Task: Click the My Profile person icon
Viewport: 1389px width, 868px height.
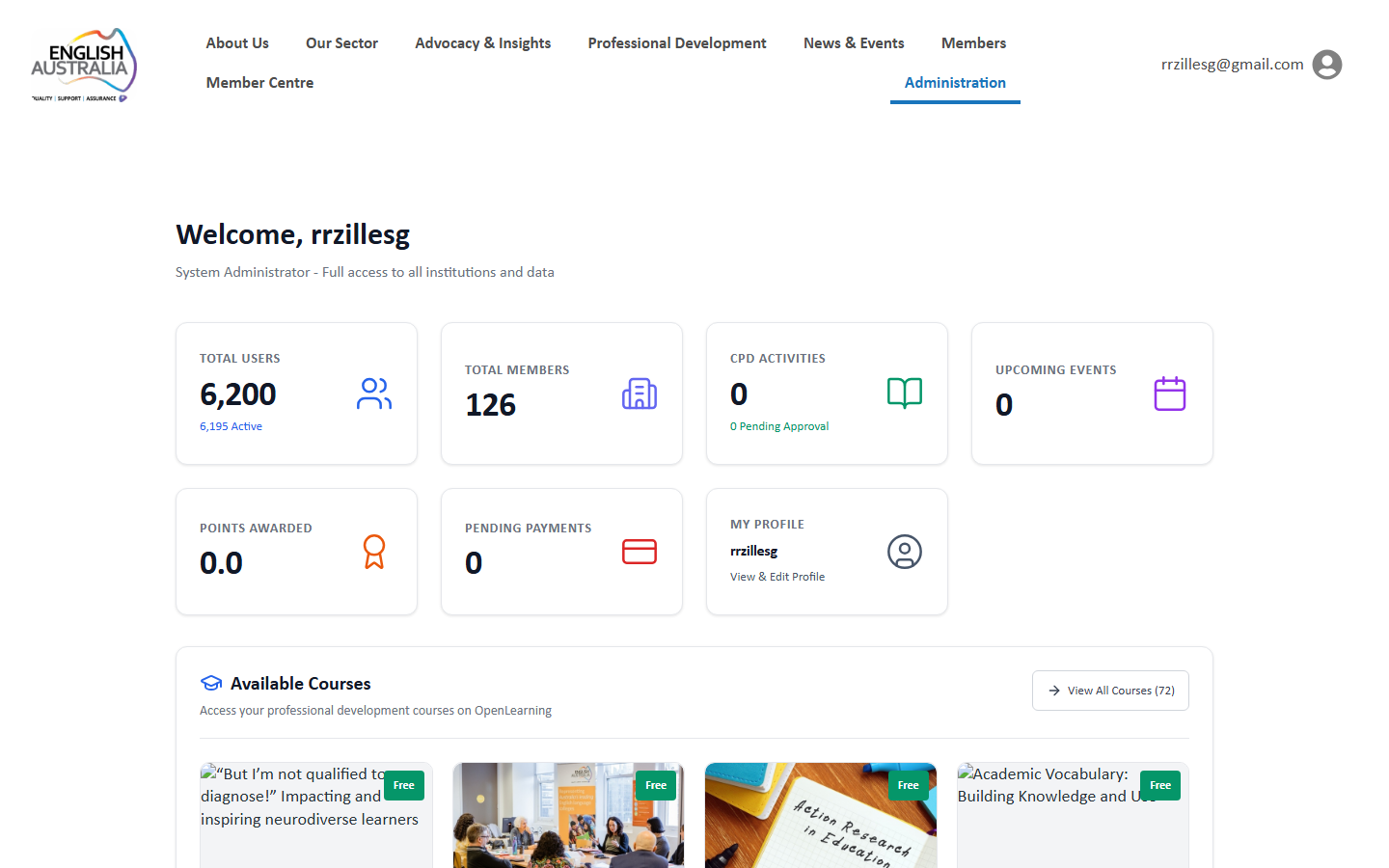Action: tap(905, 552)
